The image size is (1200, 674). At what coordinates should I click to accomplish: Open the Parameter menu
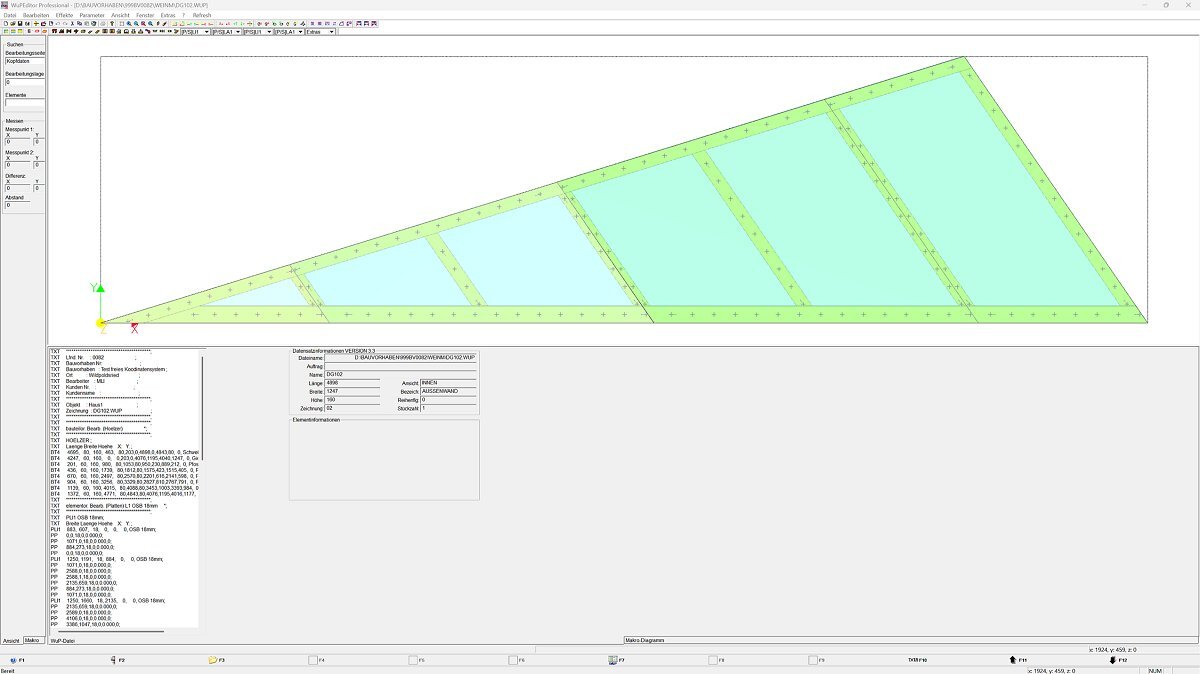[x=92, y=15]
